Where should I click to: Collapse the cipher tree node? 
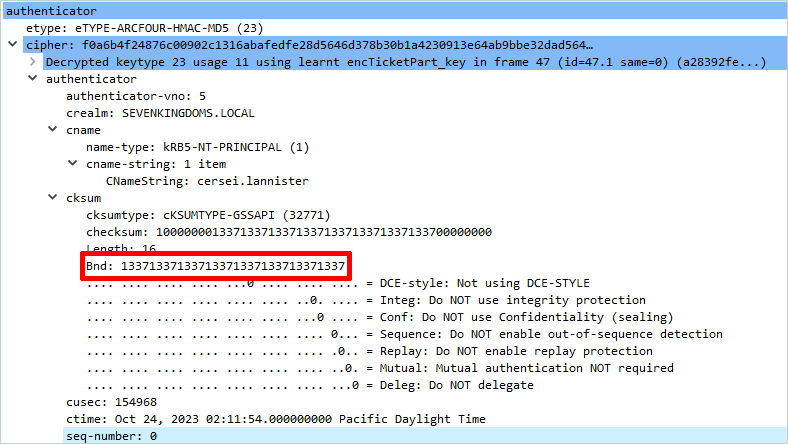13,44
